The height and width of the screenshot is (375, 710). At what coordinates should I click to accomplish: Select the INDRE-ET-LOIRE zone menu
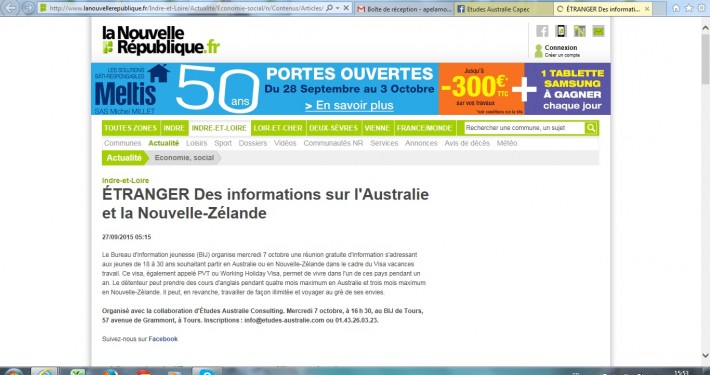tap(219, 128)
